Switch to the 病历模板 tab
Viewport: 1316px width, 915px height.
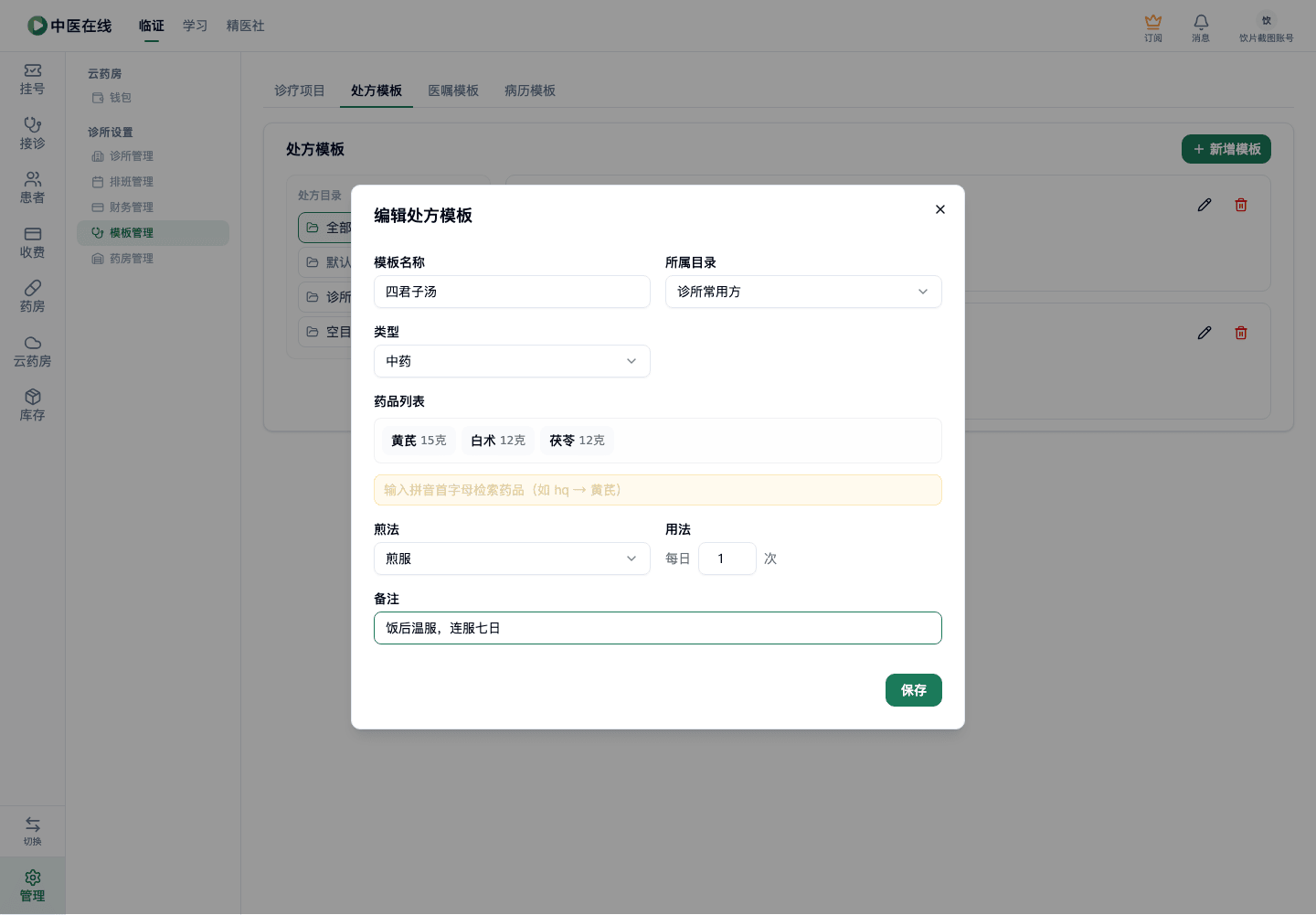[530, 90]
